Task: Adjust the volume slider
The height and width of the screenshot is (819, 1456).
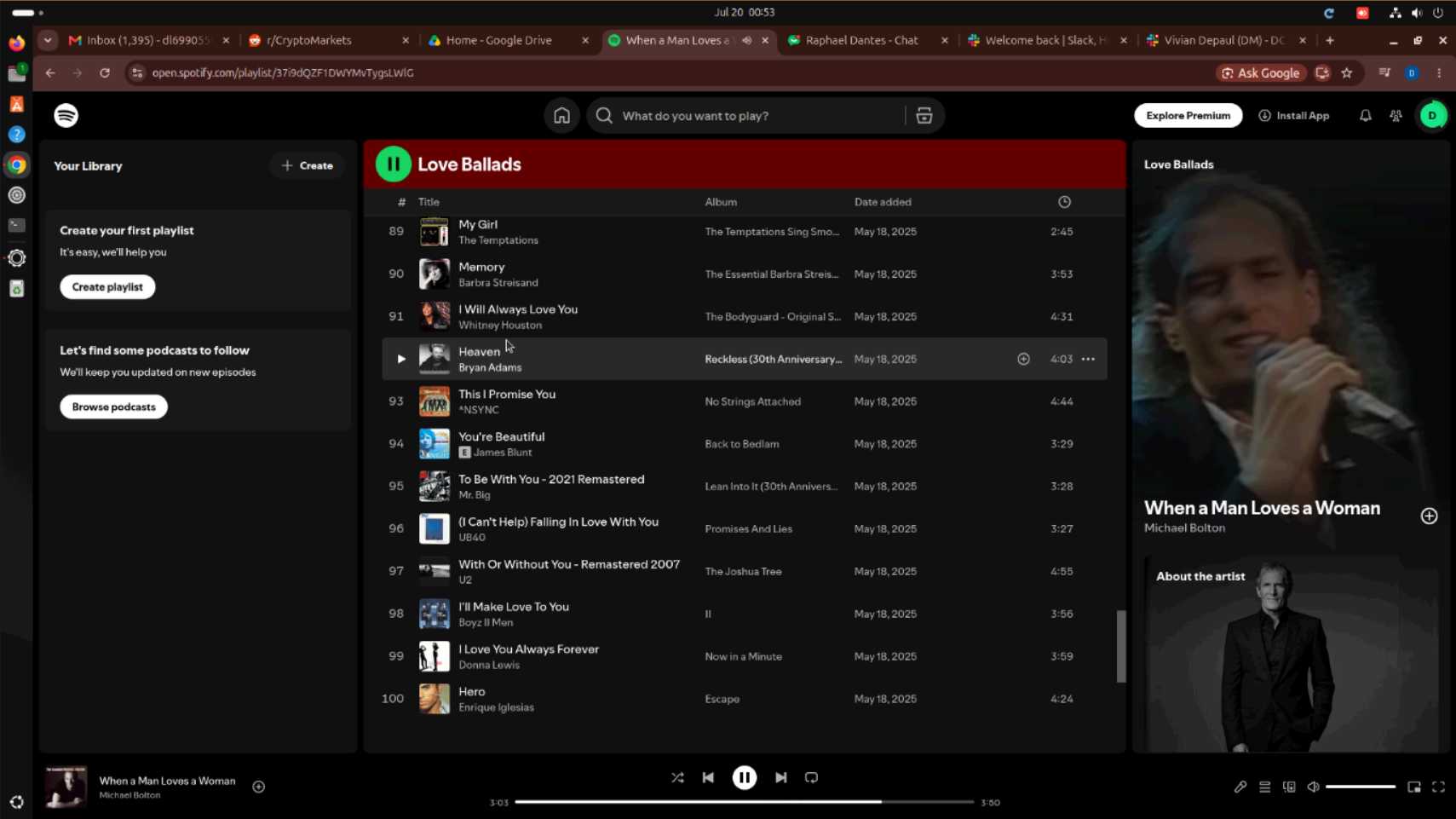Action: [1360, 787]
